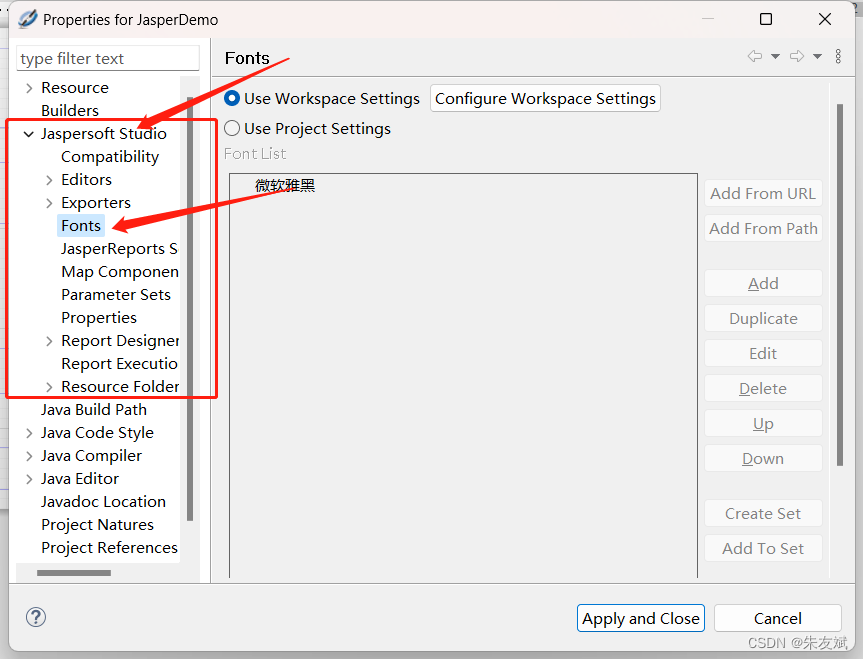Screen dimensions: 863x659
Task: Expand the Resource Folder node
Action: 49,387
